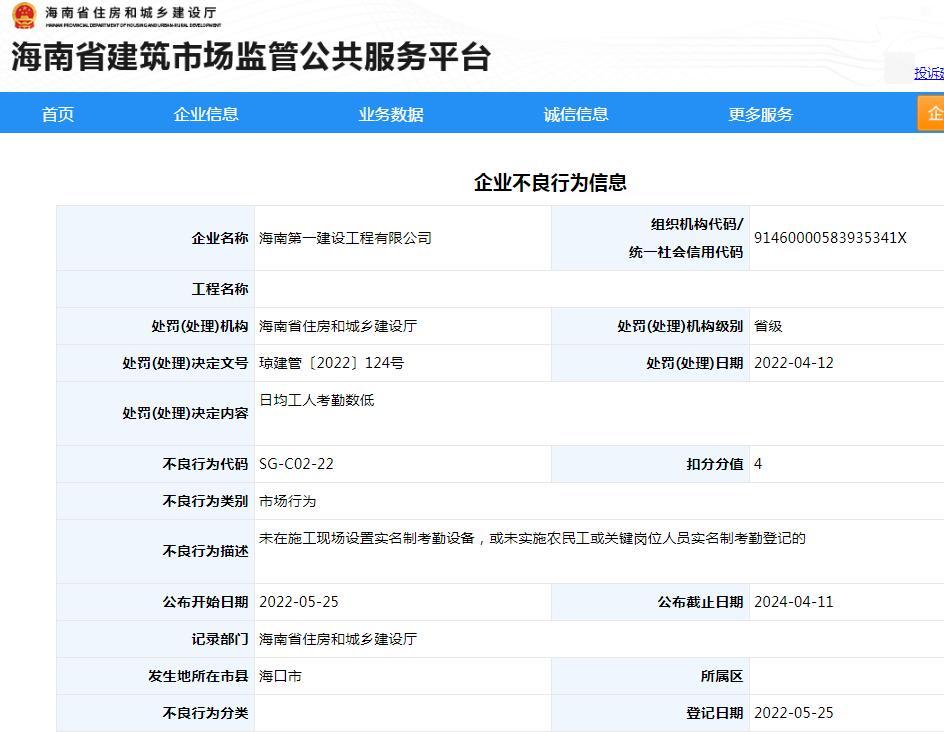Select document number 琼建管〔2022〕124号
Viewport: 944px width, 732px height.
pyautogui.click(x=331, y=363)
